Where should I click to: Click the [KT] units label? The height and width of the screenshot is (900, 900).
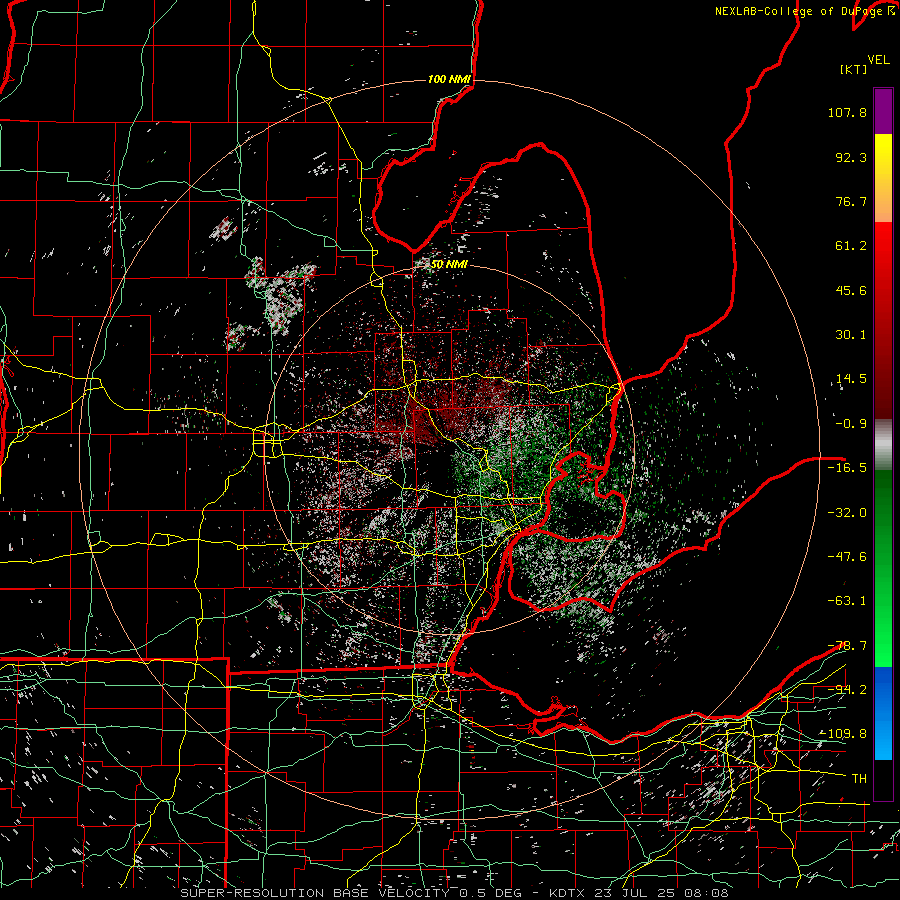(853, 69)
